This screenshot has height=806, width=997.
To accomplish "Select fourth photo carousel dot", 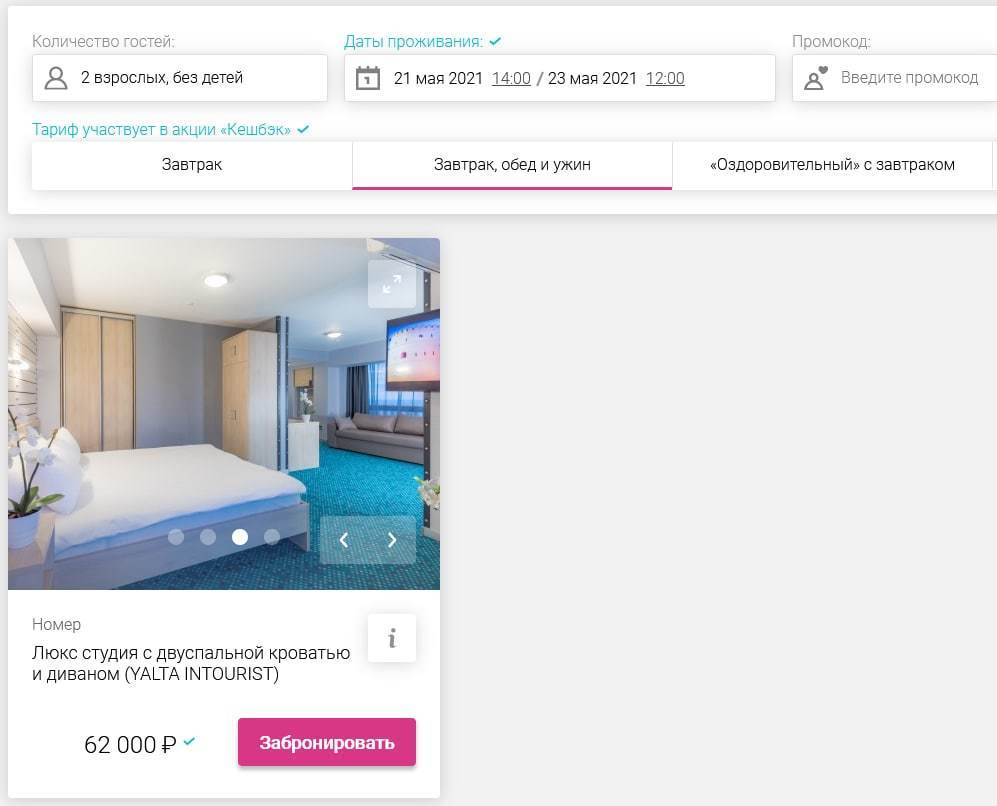I will point(272,537).
